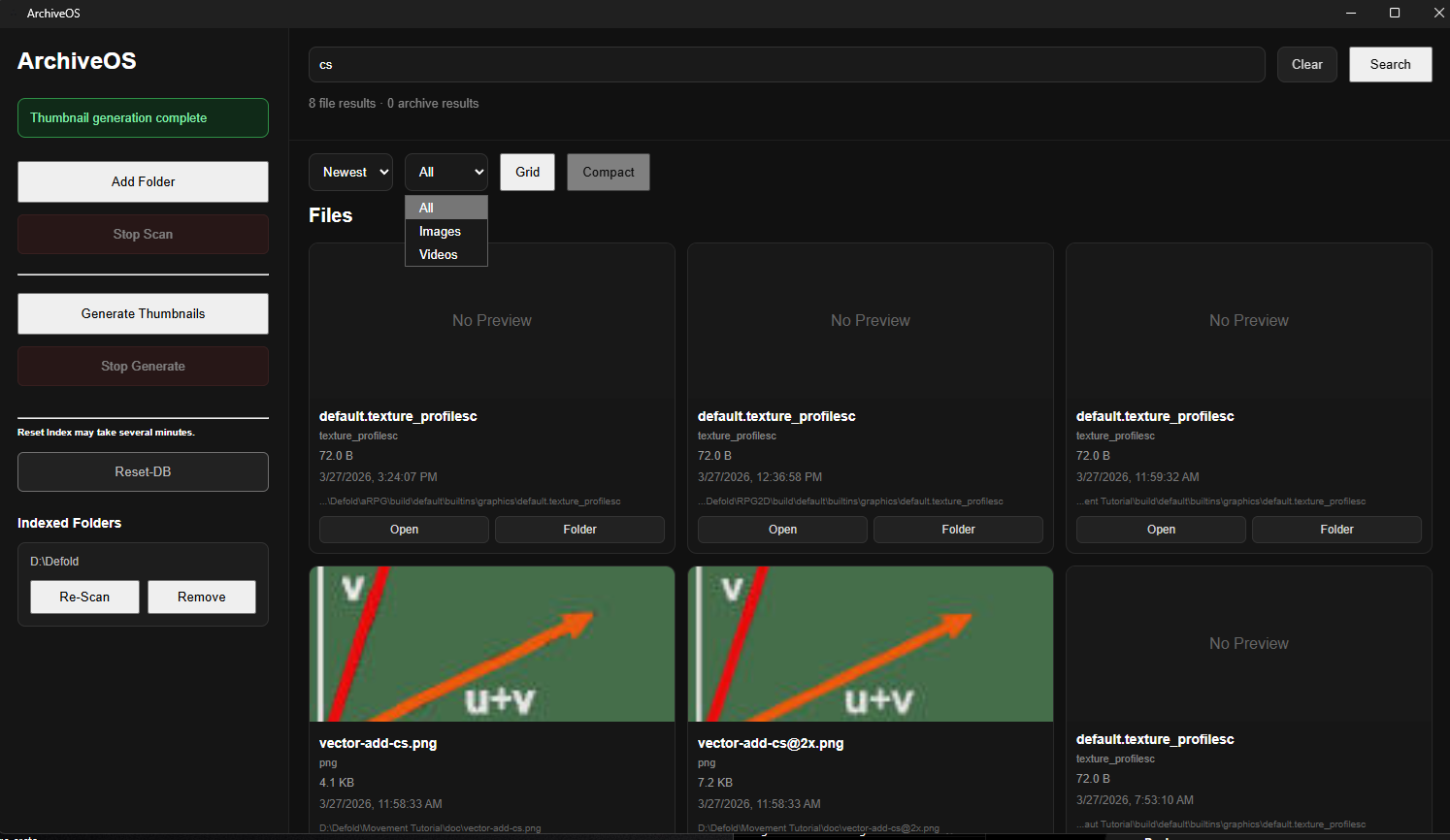Click the vector-add-cs.png thumbnail image

point(492,644)
